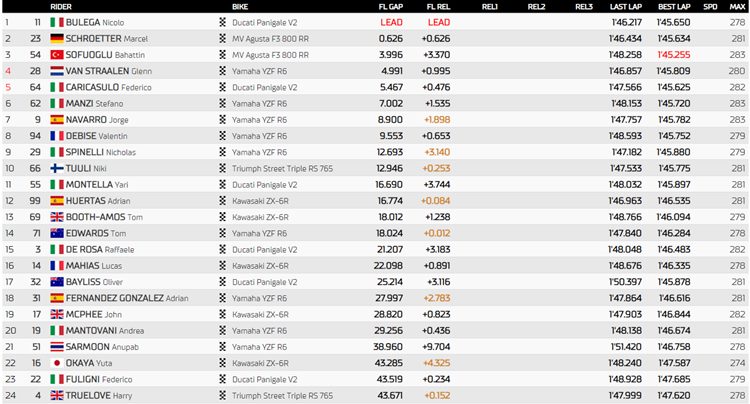The width and height of the screenshot is (750, 404).
Task: Click checkered flag icon in SCHROETTER row
Action: [x=222, y=39]
